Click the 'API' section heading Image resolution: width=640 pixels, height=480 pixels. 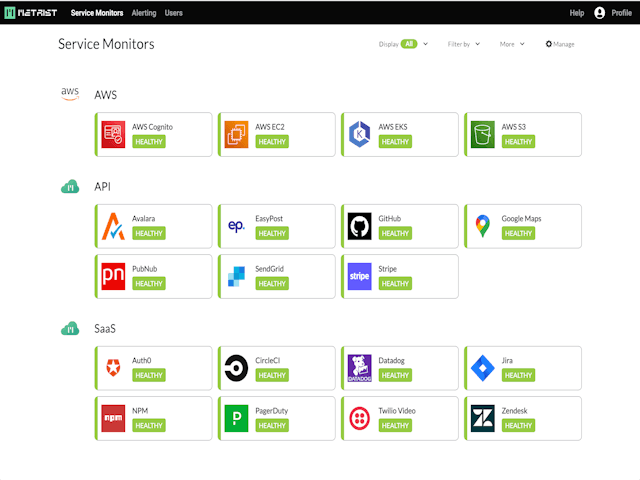point(102,187)
